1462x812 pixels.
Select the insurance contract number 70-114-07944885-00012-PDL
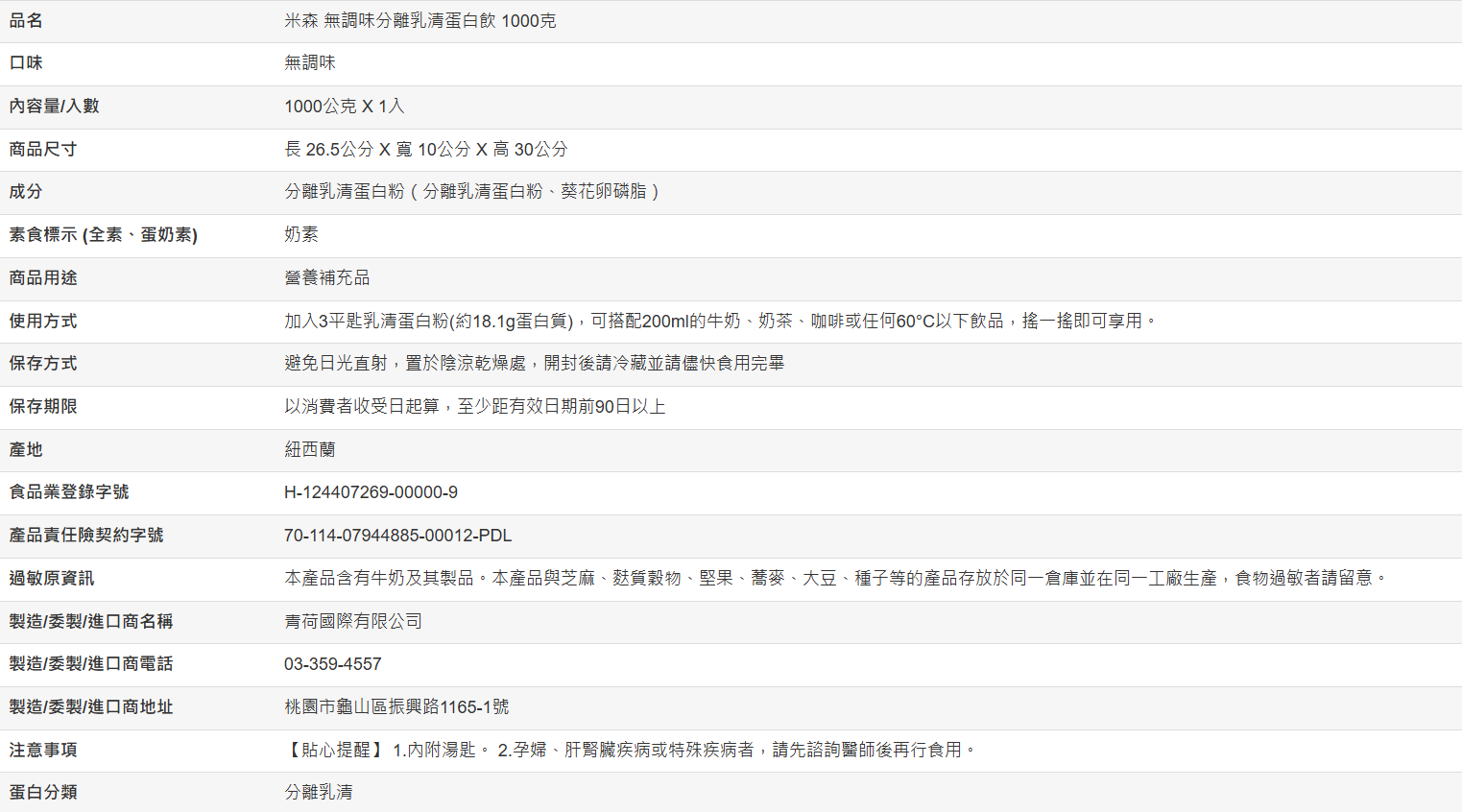[x=397, y=536]
